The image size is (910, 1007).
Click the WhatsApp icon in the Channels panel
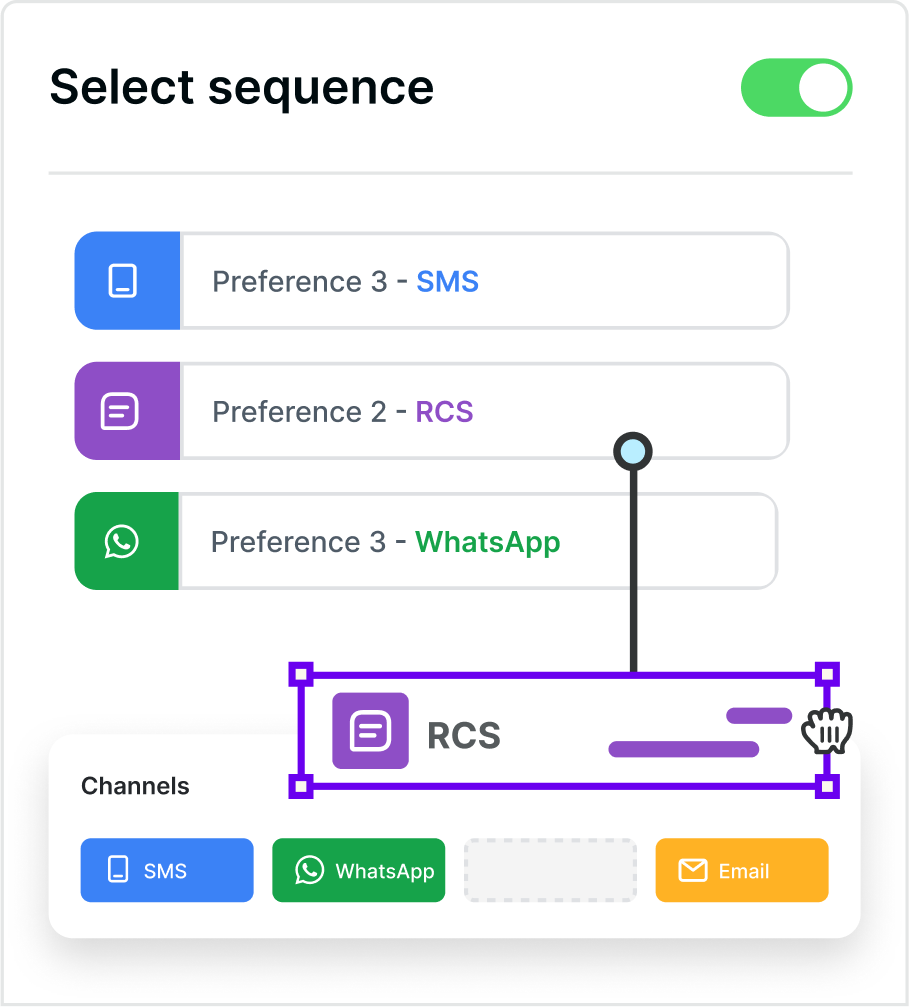(x=308, y=870)
